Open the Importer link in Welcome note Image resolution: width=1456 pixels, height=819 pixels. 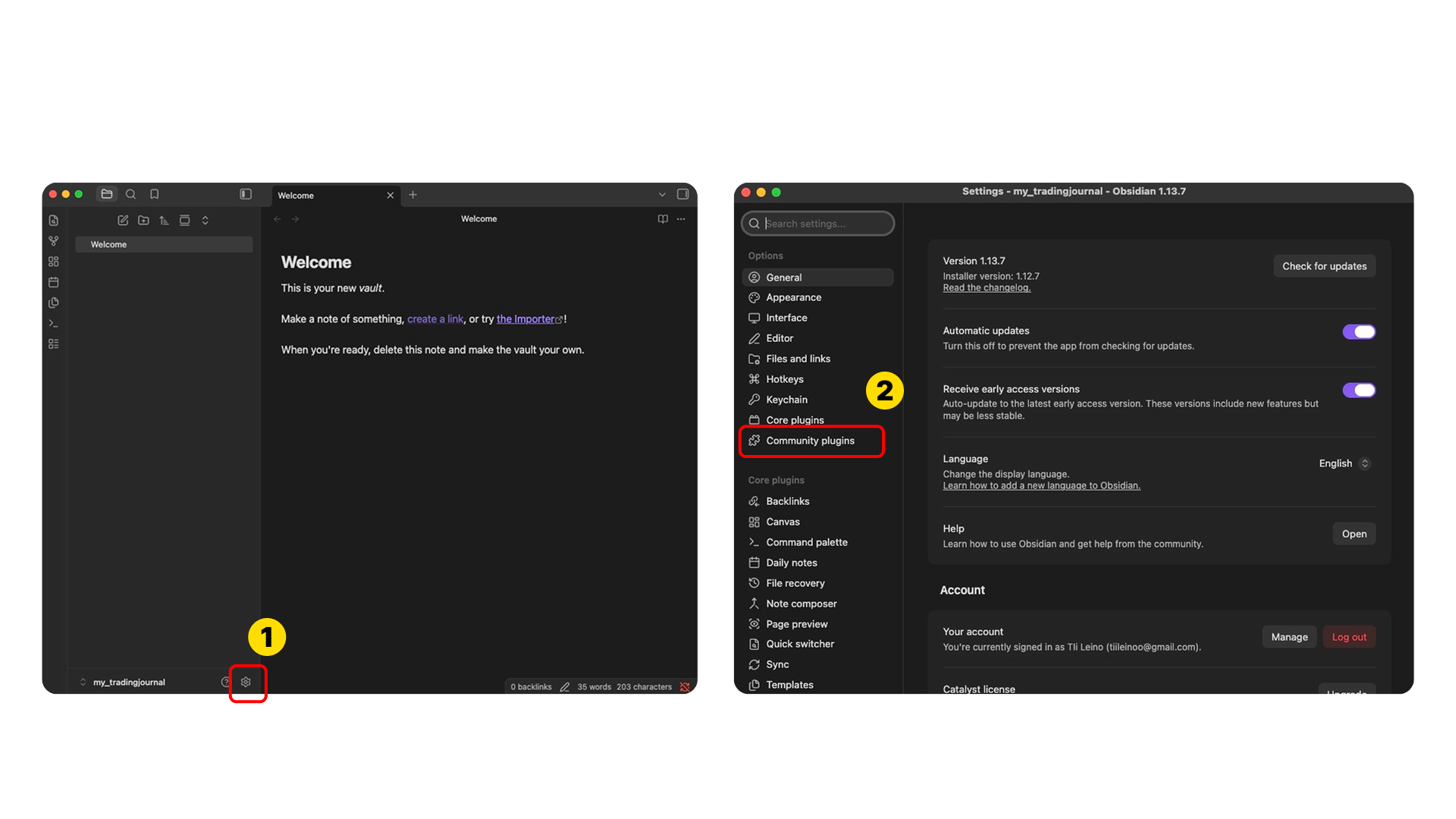click(x=529, y=319)
